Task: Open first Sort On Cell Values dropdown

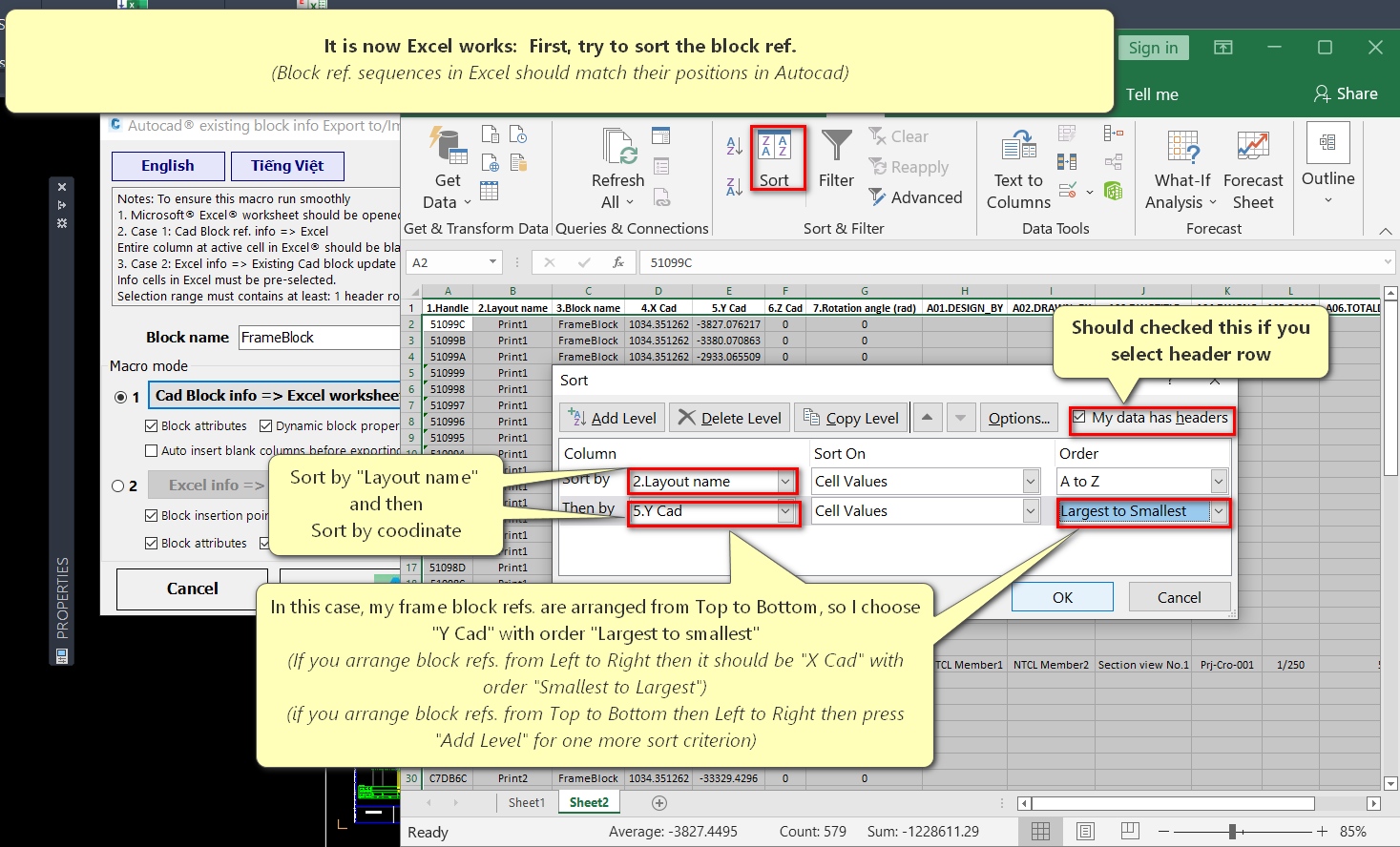Action: (x=1031, y=482)
